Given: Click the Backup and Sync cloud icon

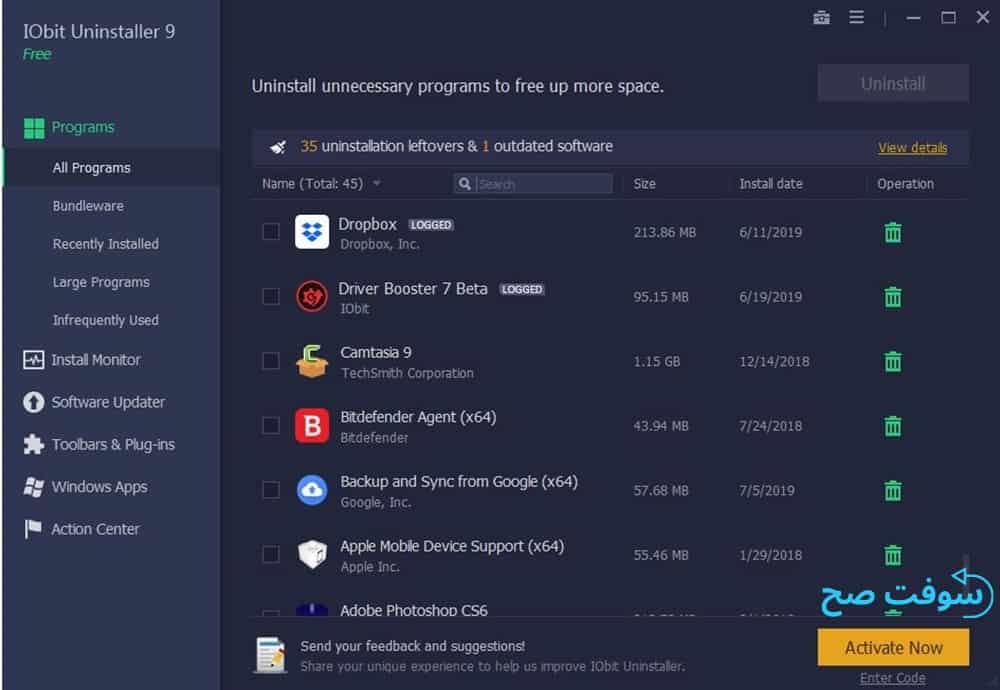Looking at the screenshot, I should (312, 490).
